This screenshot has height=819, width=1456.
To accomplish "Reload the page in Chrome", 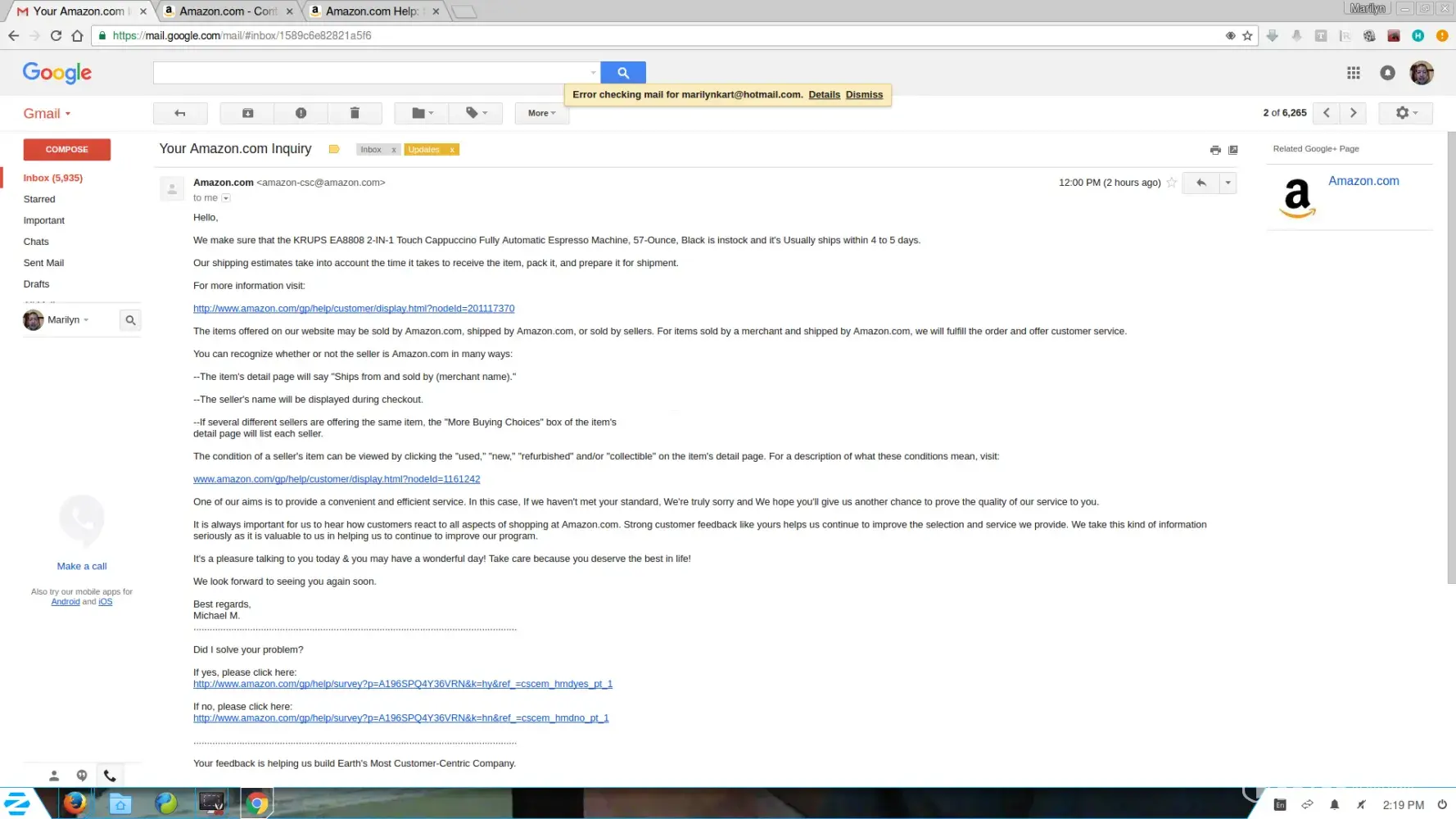I will coord(56,35).
